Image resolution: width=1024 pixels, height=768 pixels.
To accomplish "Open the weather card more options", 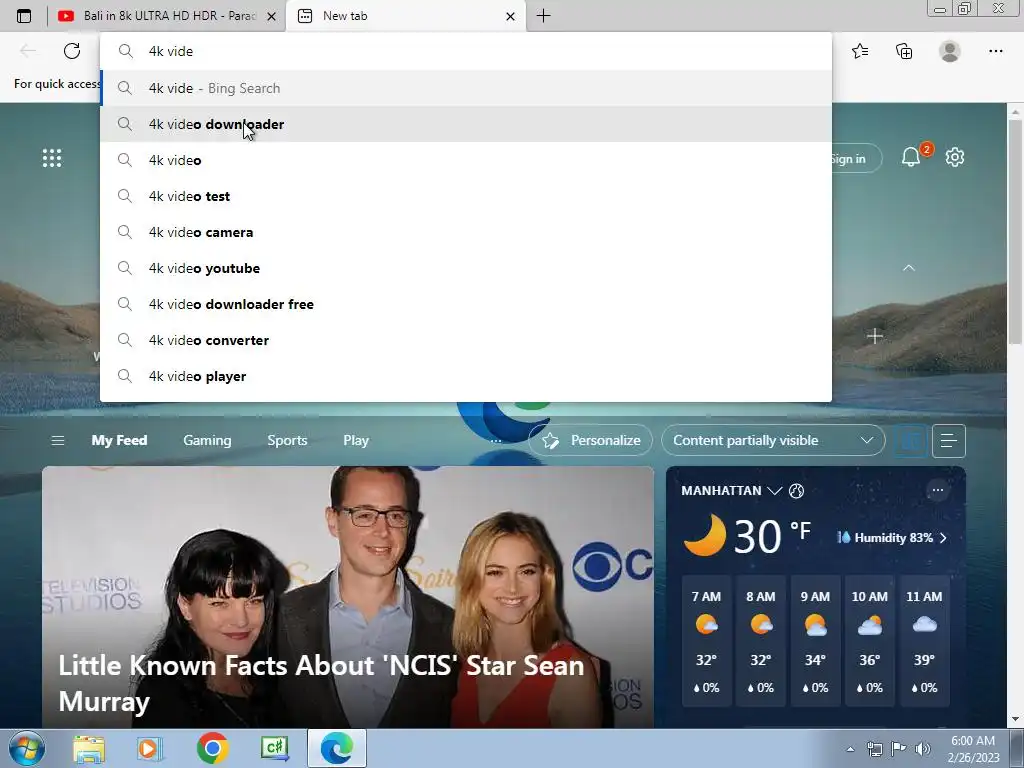I will [938, 490].
